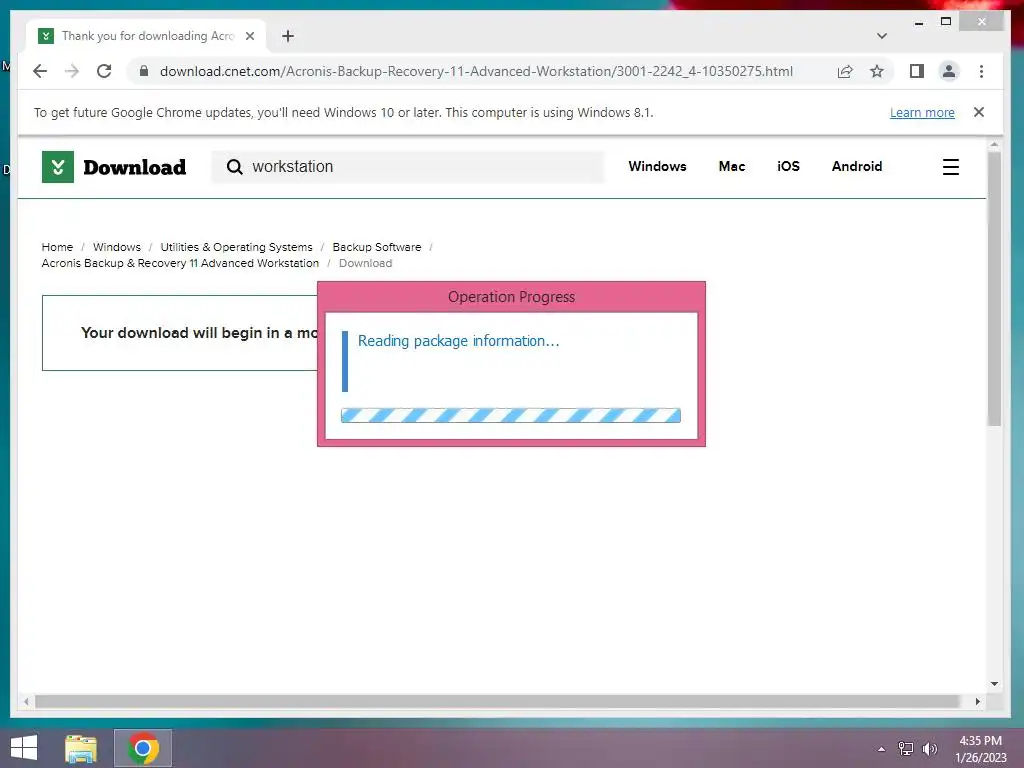The image size is (1024, 768).
Task: Show hidden tray icons arrow
Action: pyautogui.click(x=882, y=749)
